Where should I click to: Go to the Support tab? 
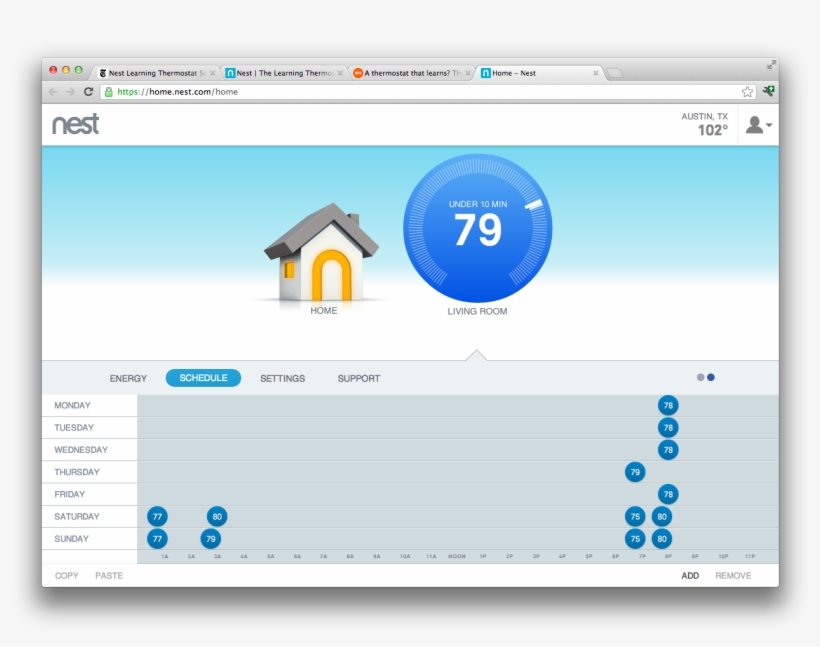(359, 378)
